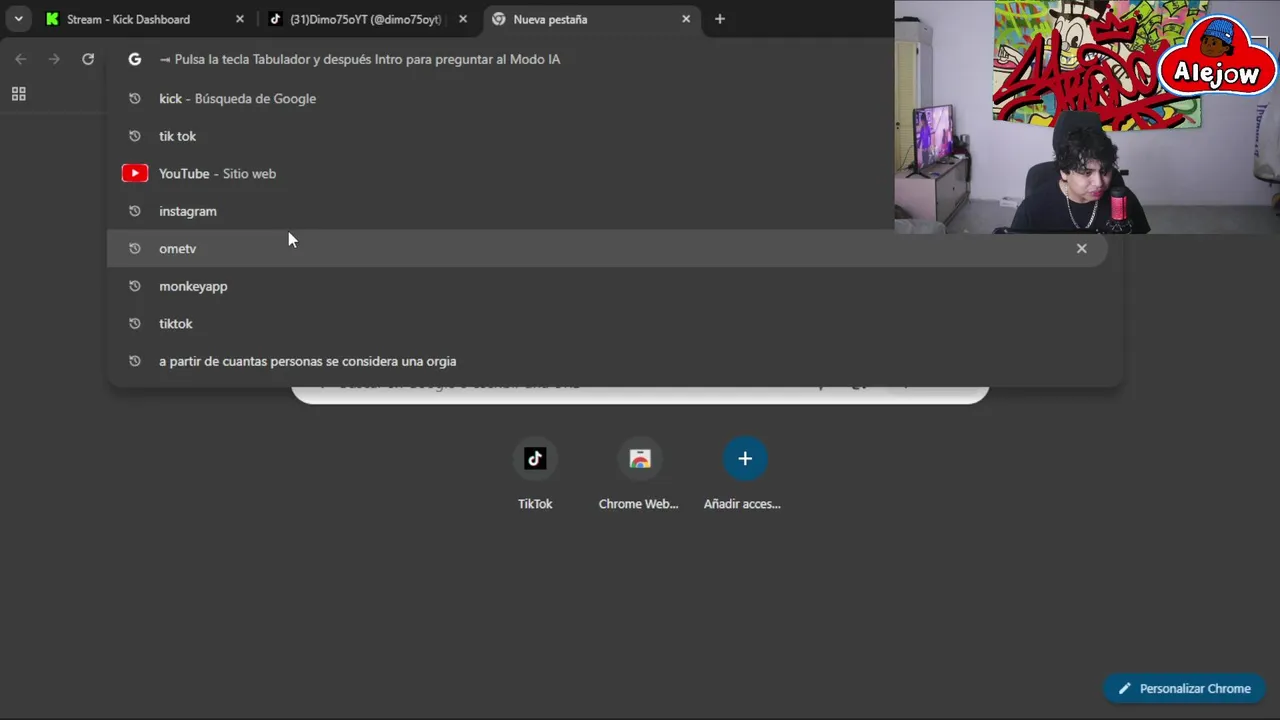The height and width of the screenshot is (720, 1280).
Task: Click Personalizar Chrome button
Action: 1184,688
